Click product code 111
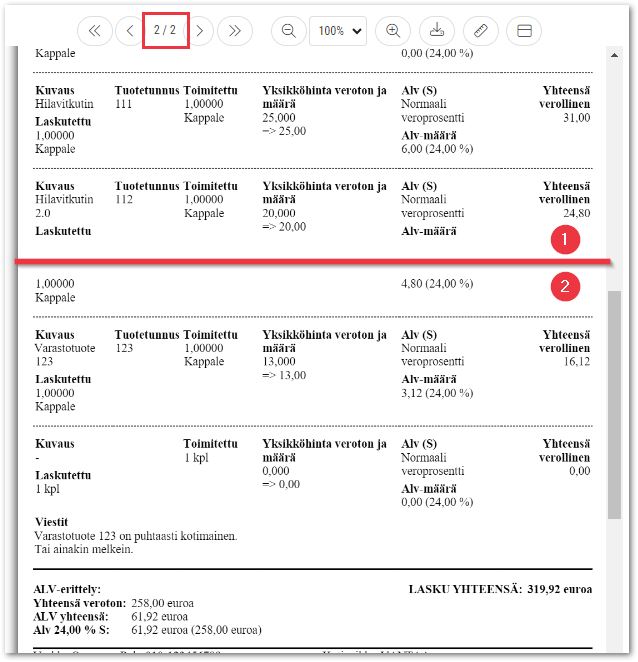 point(124,104)
